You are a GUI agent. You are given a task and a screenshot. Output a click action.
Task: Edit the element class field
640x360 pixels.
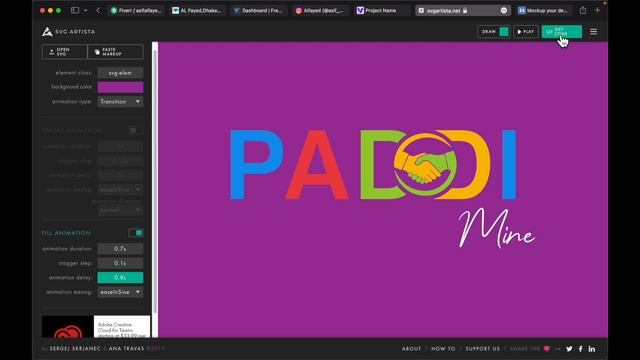[120, 73]
